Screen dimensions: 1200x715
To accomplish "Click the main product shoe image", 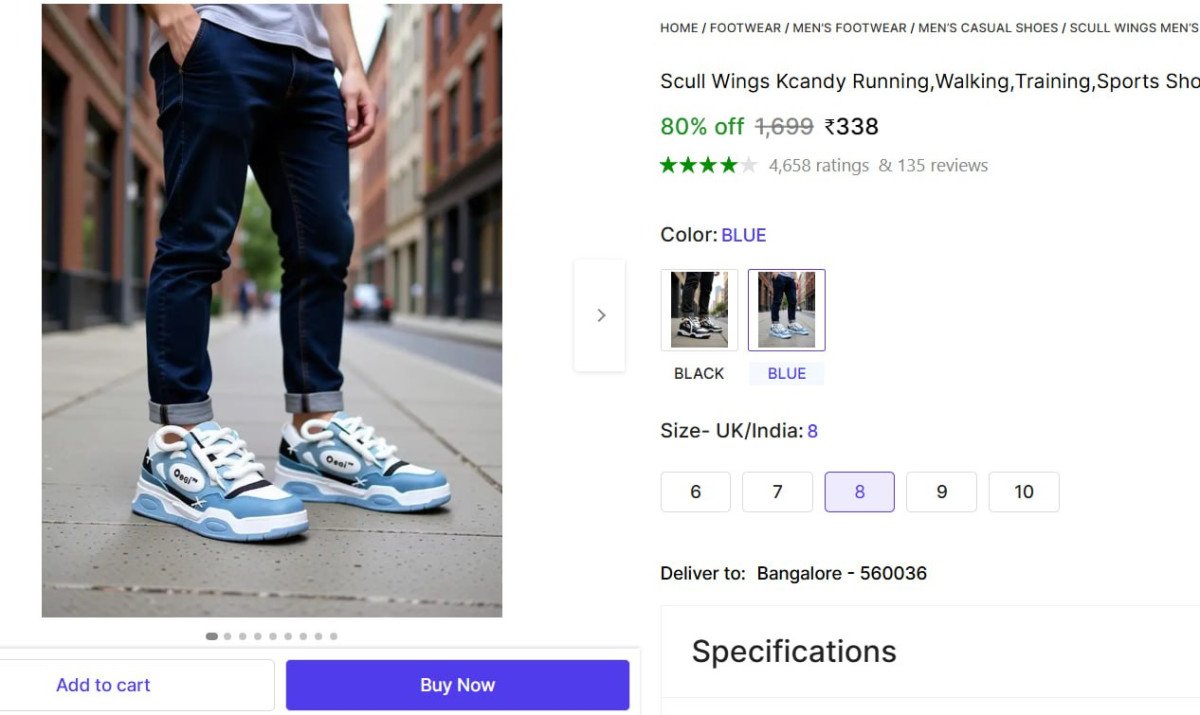I will [x=271, y=310].
